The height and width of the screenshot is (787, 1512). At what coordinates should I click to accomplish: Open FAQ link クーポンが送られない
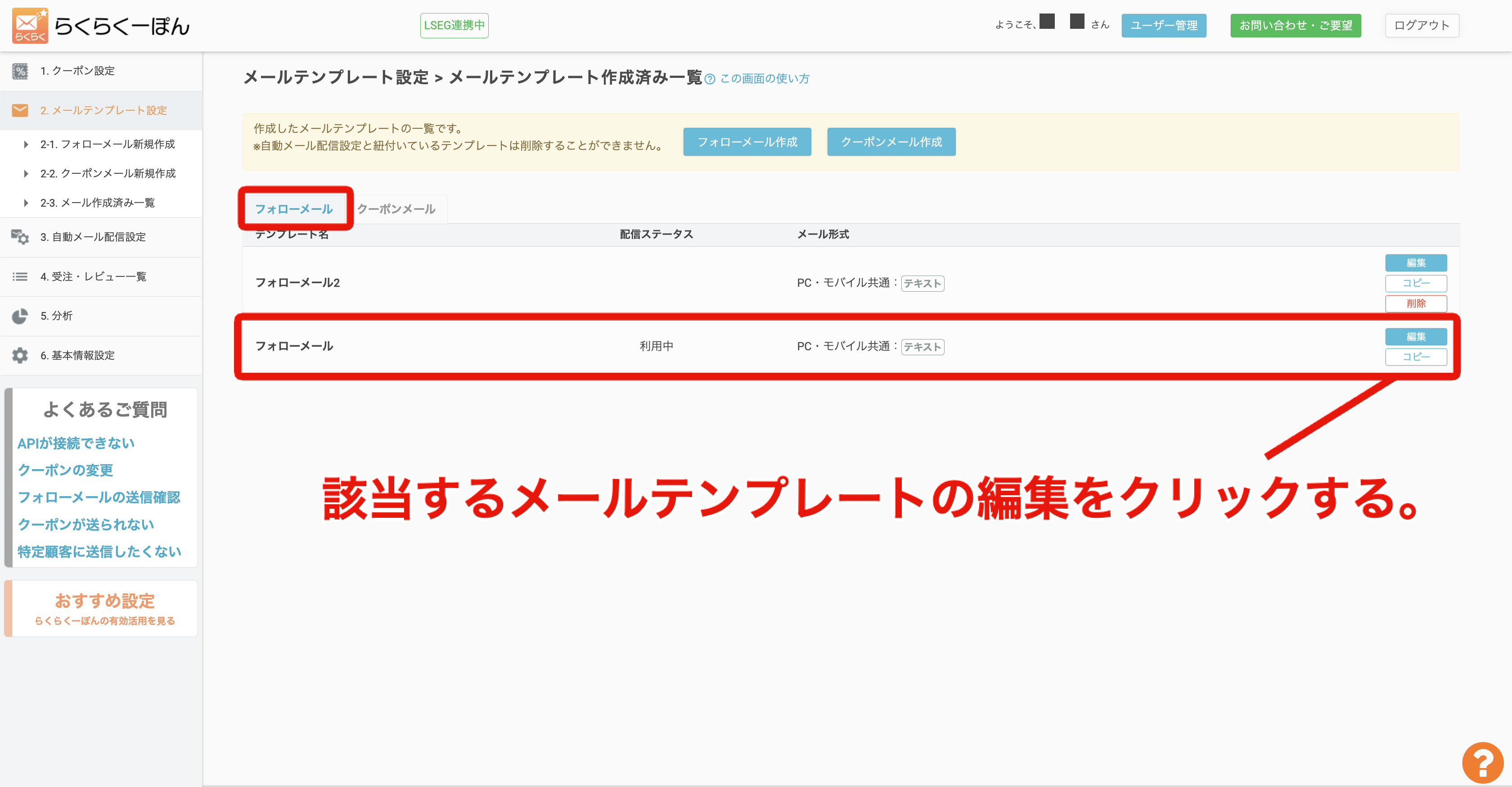pyautogui.click(x=85, y=525)
